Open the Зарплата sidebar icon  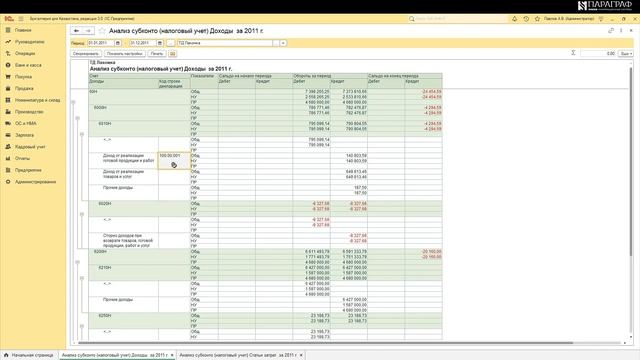tap(8, 135)
